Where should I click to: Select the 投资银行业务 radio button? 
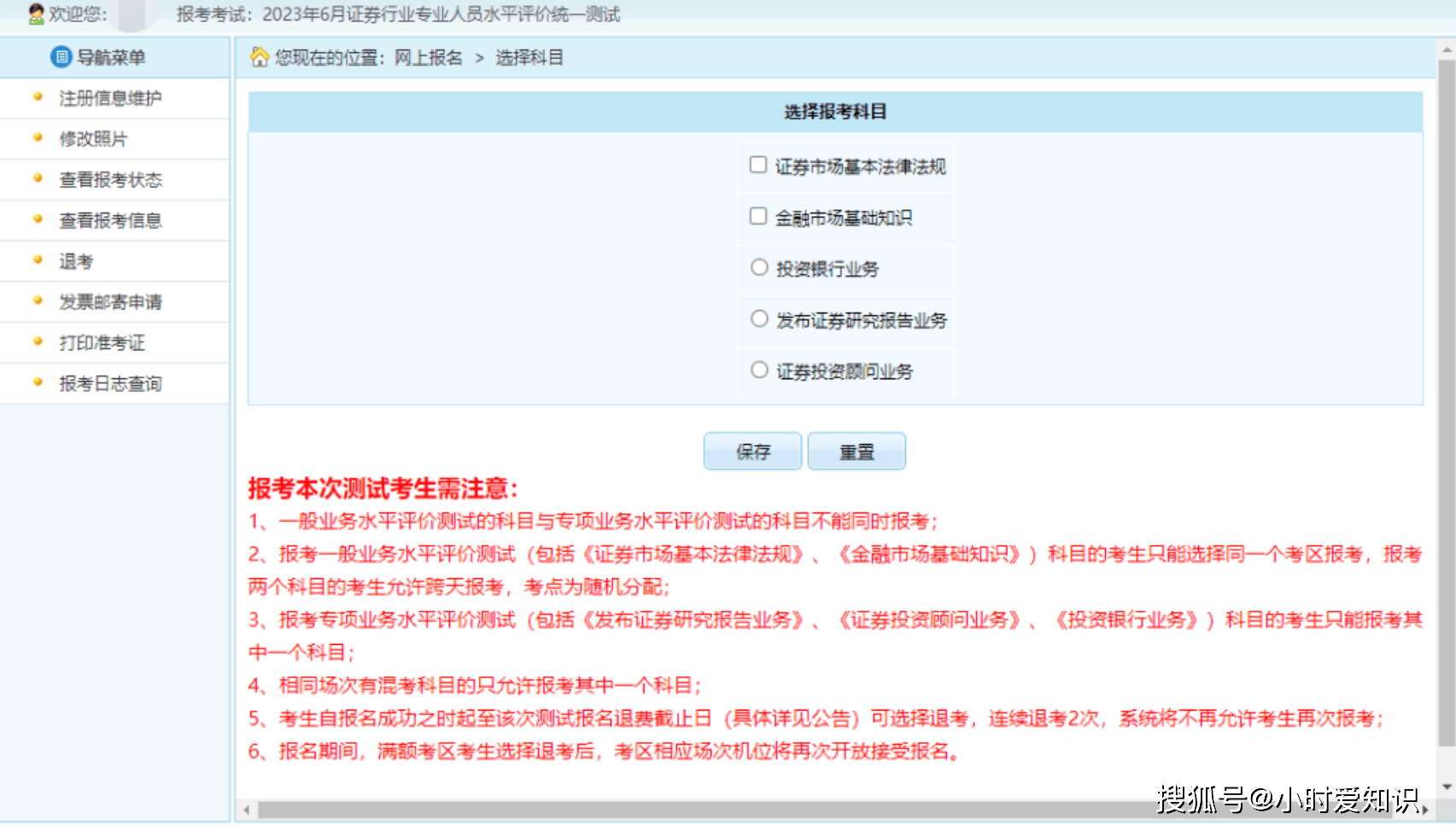tap(759, 267)
